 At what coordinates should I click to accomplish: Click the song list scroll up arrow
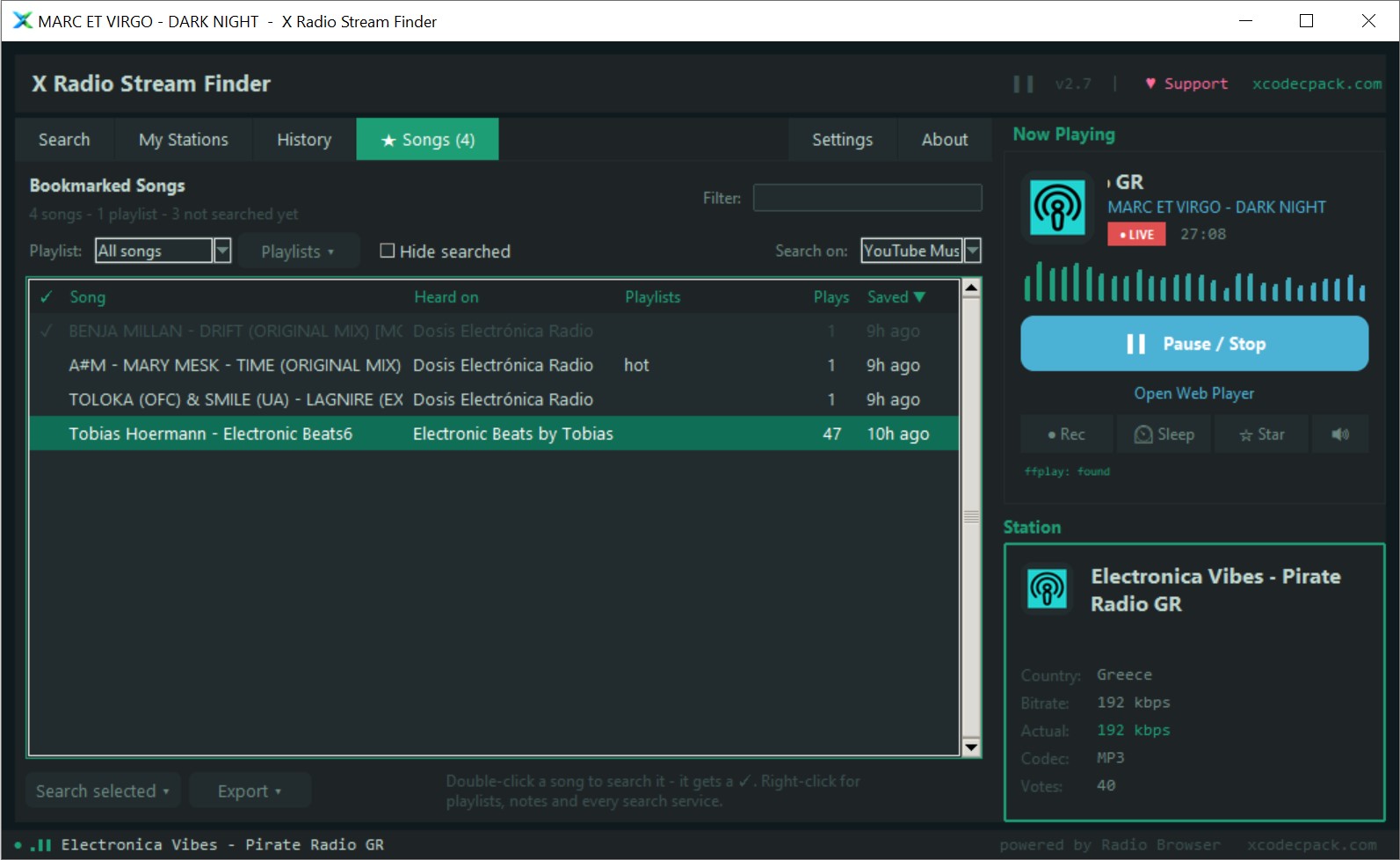coord(971,288)
